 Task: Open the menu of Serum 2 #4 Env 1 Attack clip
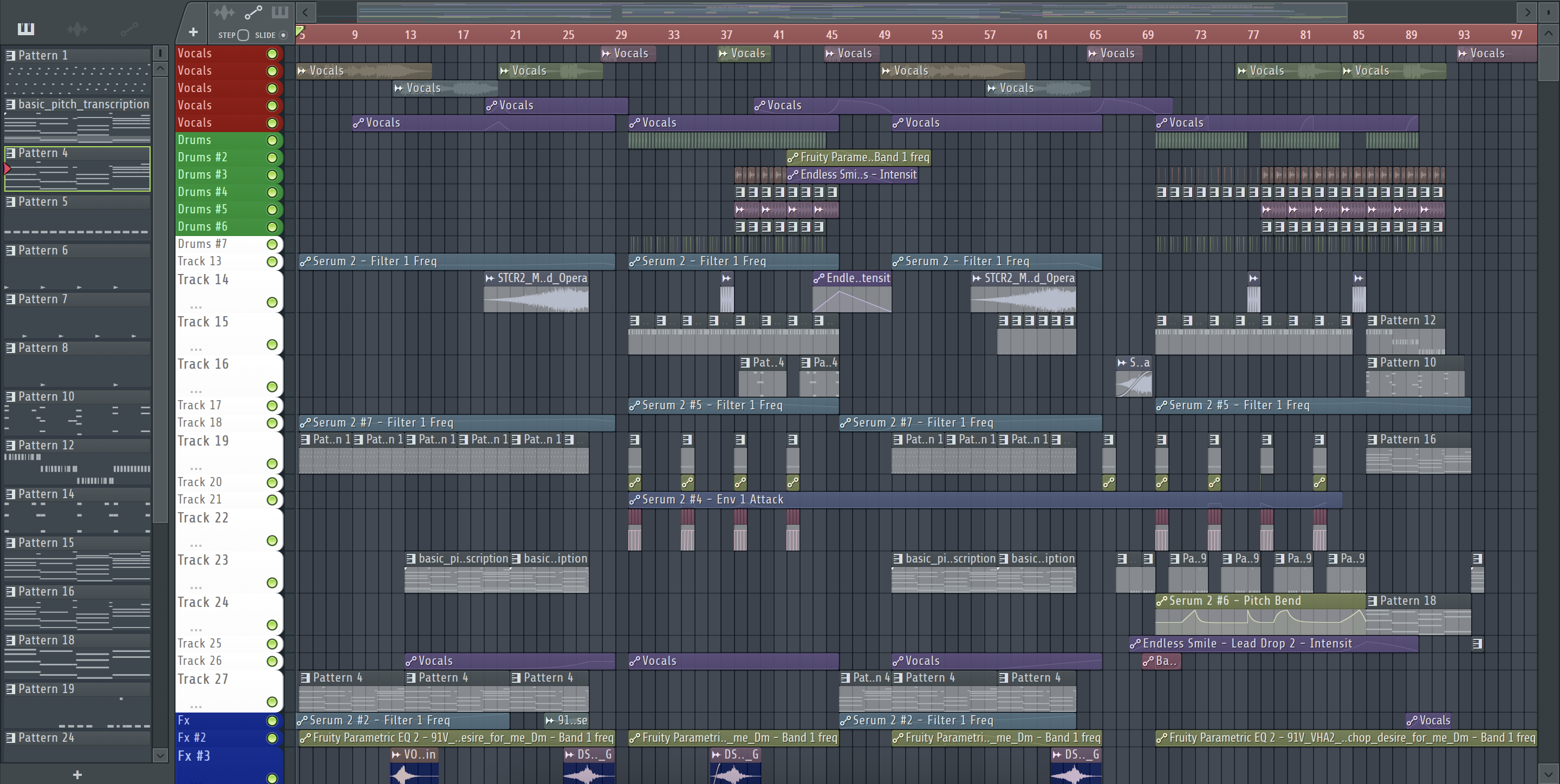point(634,500)
